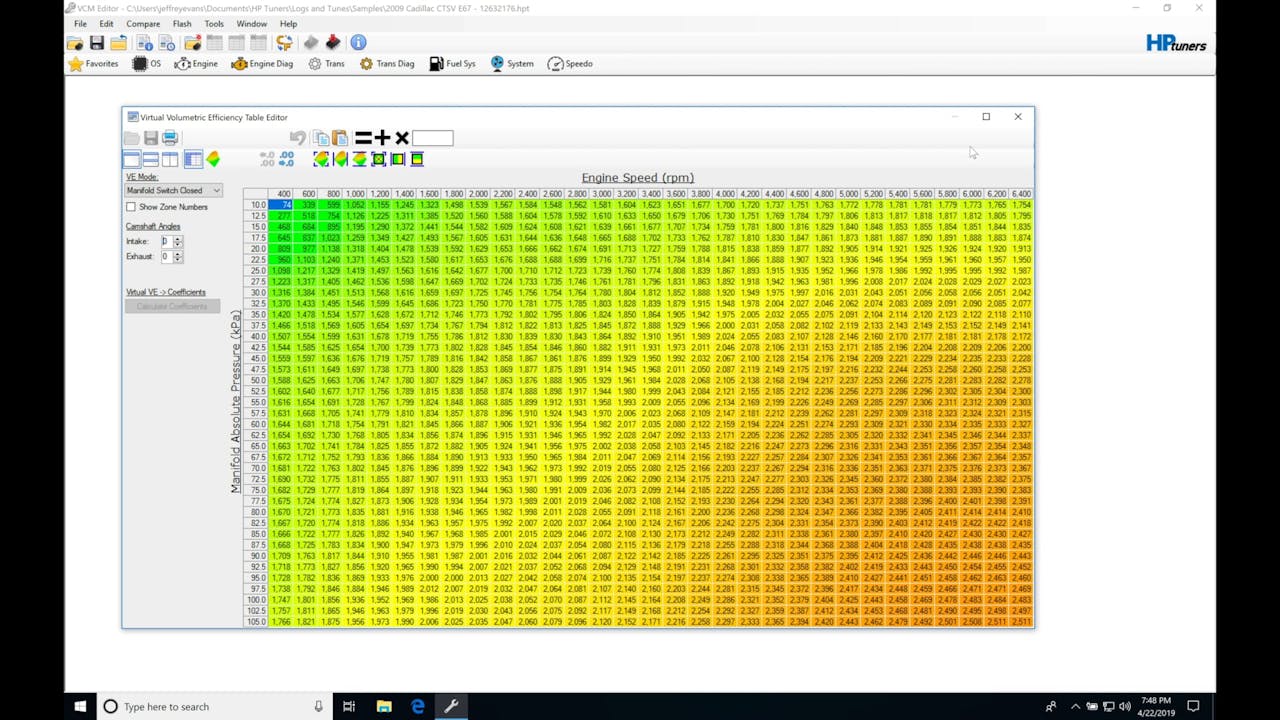This screenshot has height=720, width=1280.
Task: Click the Virtual VE -> Coefficients link
Action: (x=166, y=292)
